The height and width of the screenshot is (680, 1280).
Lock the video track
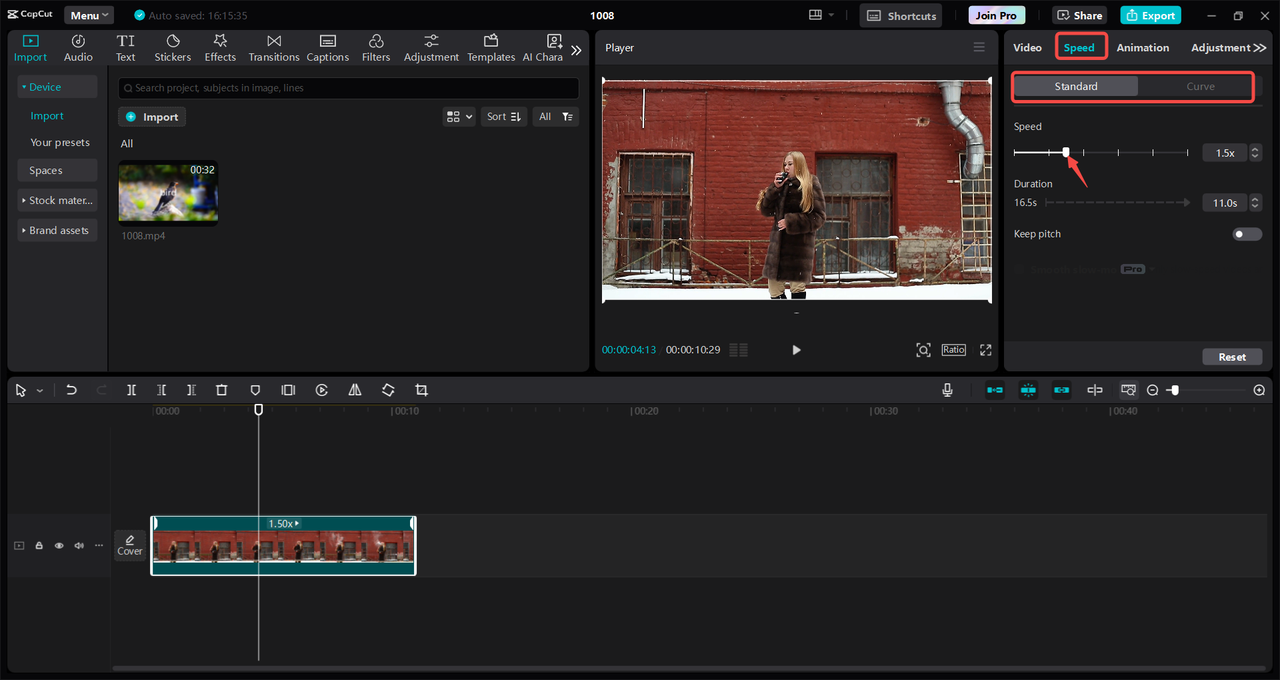click(x=39, y=546)
